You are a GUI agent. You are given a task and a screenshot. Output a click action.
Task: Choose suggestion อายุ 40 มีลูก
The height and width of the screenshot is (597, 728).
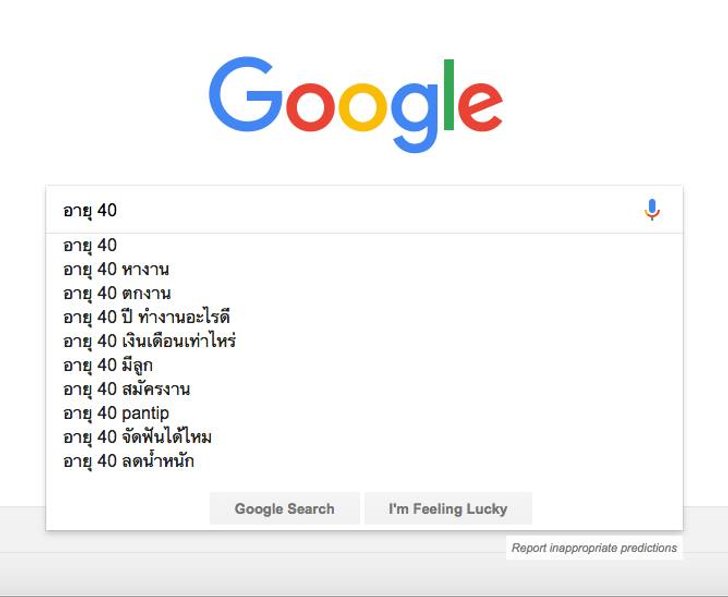click(364, 365)
